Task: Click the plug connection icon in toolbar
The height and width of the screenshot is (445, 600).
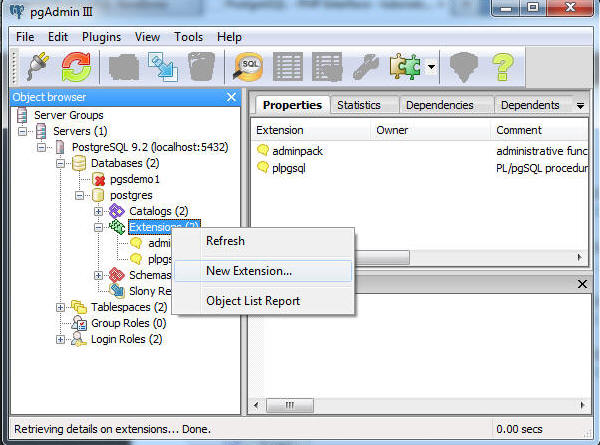Action: point(38,67)
